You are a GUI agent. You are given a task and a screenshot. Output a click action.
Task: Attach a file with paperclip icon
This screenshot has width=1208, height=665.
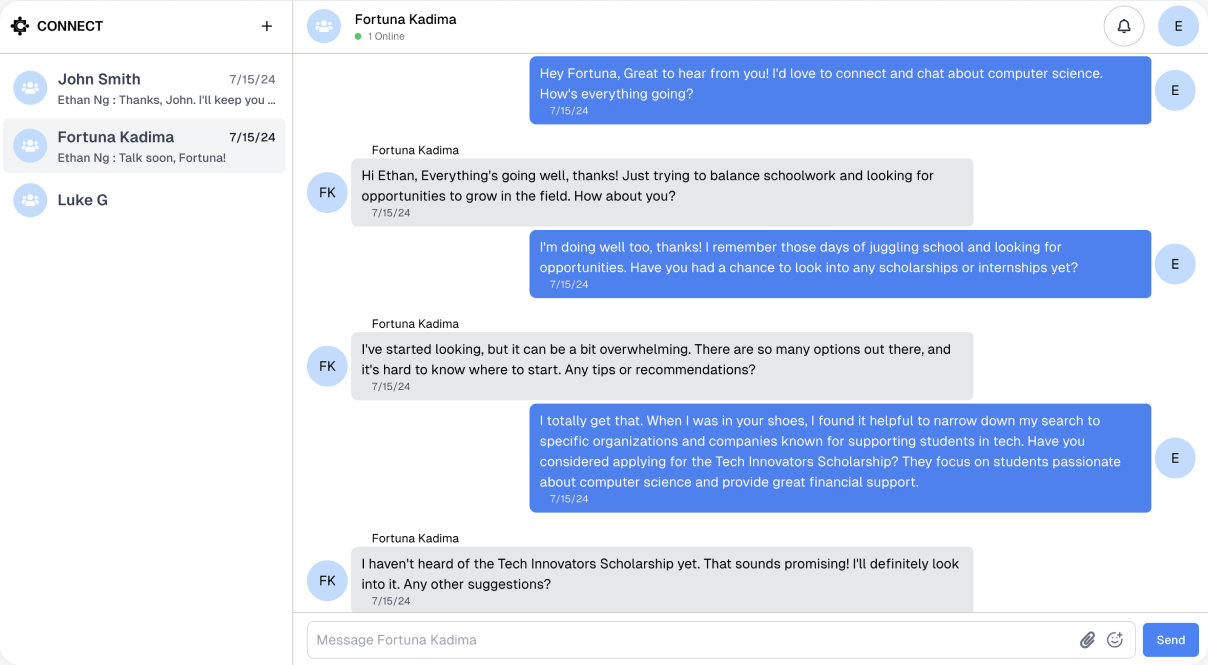click(1088, 640)
